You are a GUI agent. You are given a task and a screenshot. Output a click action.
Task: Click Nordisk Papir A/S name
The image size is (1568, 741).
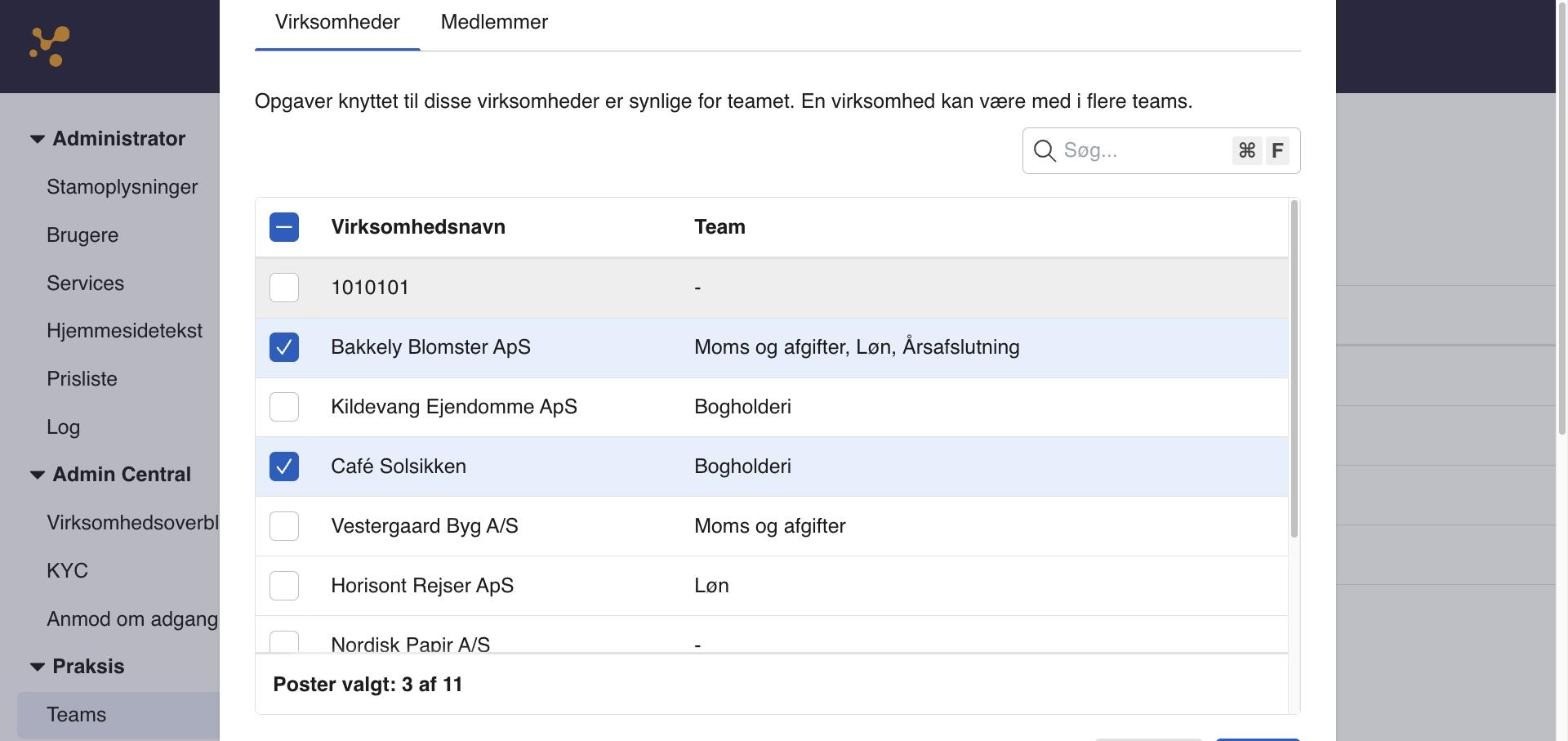pos(410,645)
